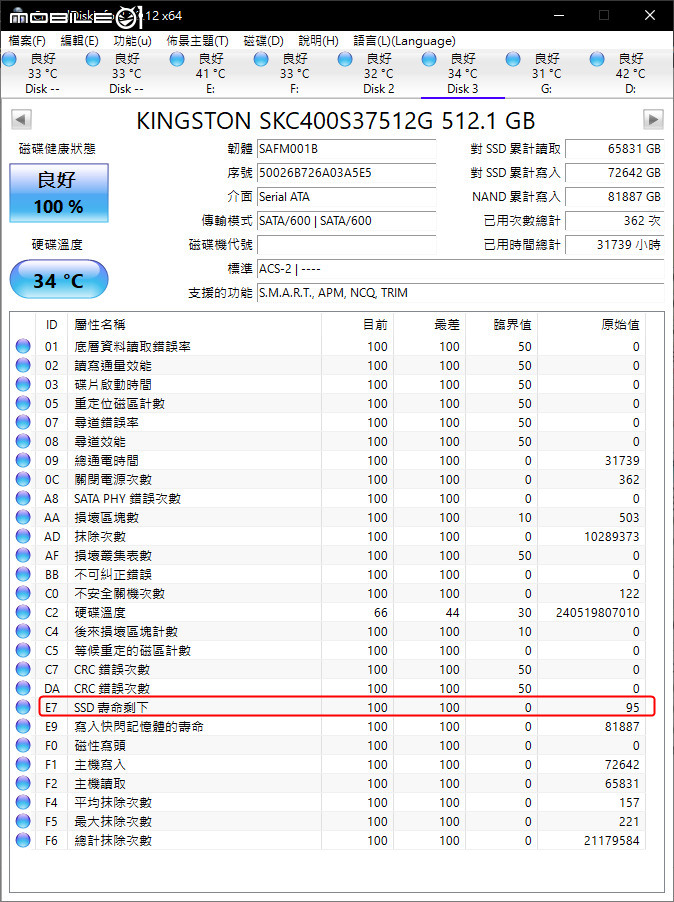Click status orb for attribute C0
Image resolution: width=674 pixels, height=902 pixels.
23,593
